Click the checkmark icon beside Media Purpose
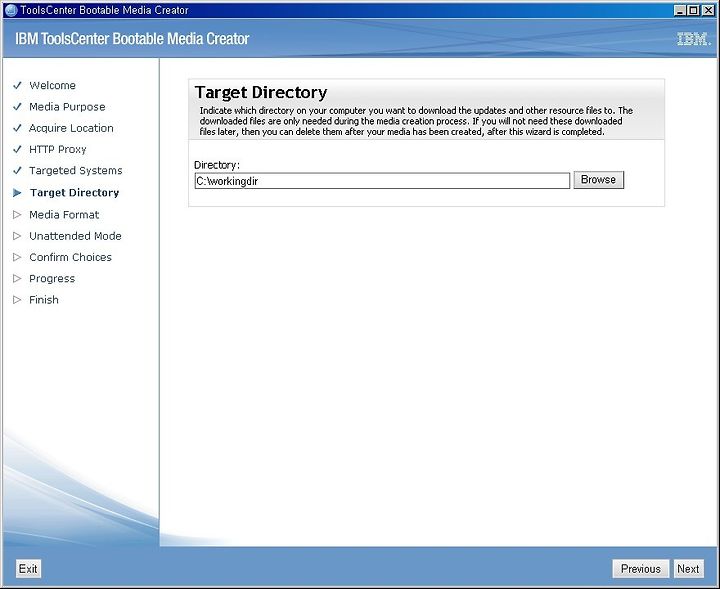 (x=17, y=107)
